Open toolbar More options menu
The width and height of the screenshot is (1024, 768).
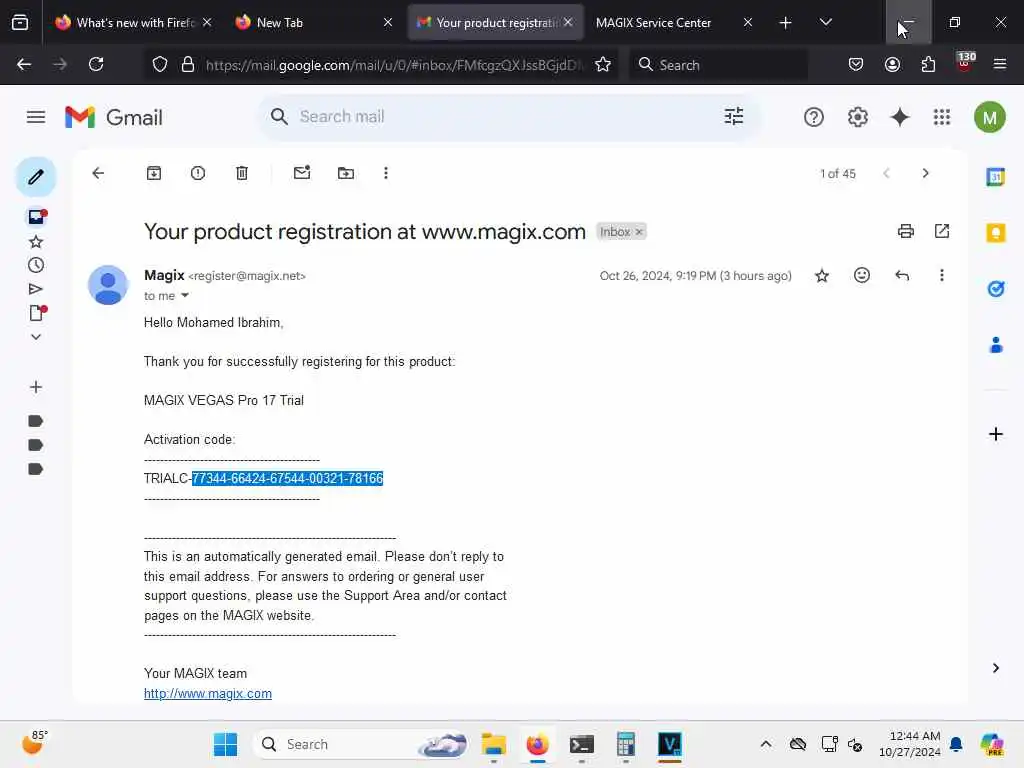(x=386, y=173)
